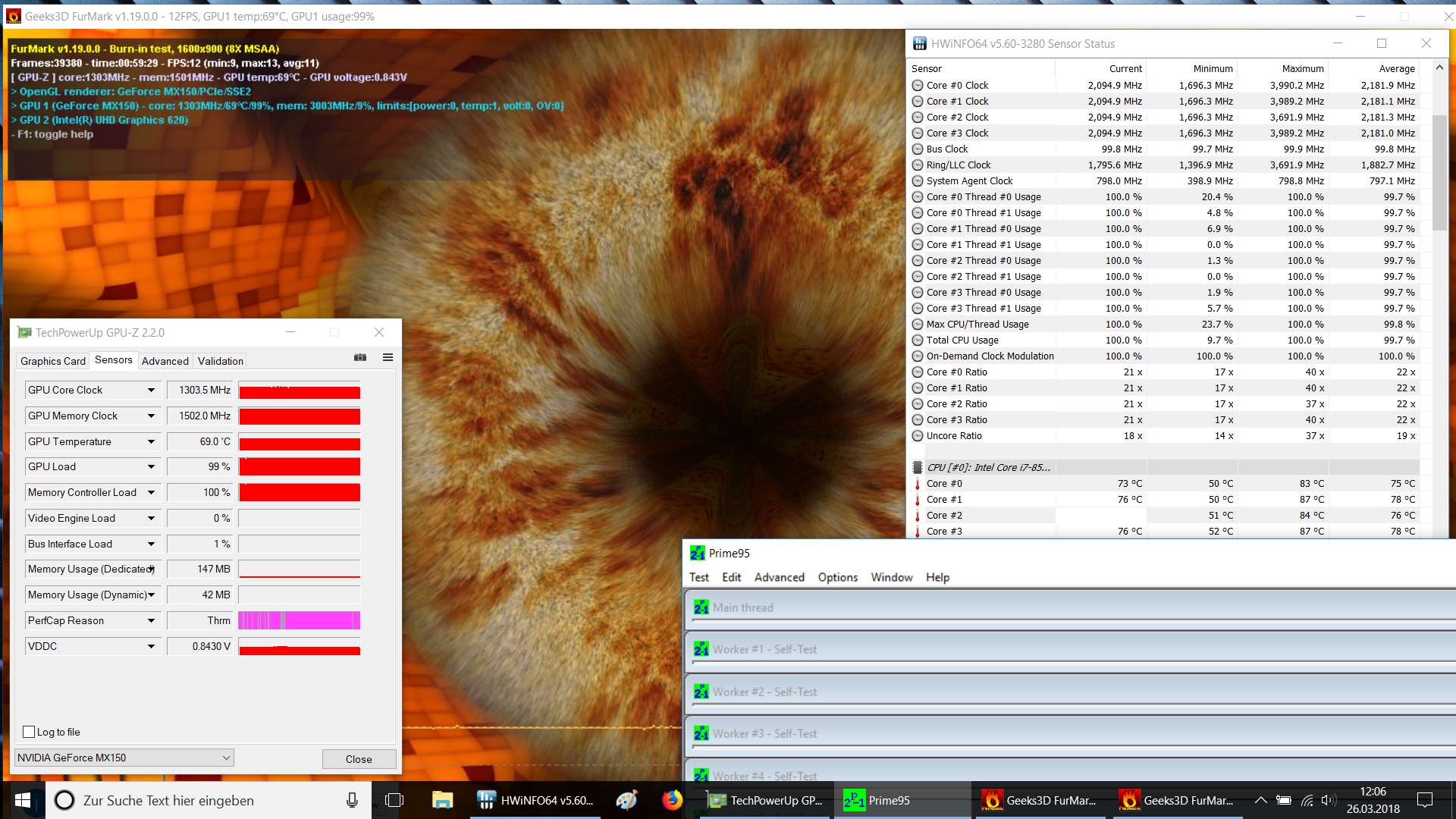Click the HWiNFO 'Average' column header
Image resolution: width=1456 pixels, height=819 pixels.
(1373, 68)
